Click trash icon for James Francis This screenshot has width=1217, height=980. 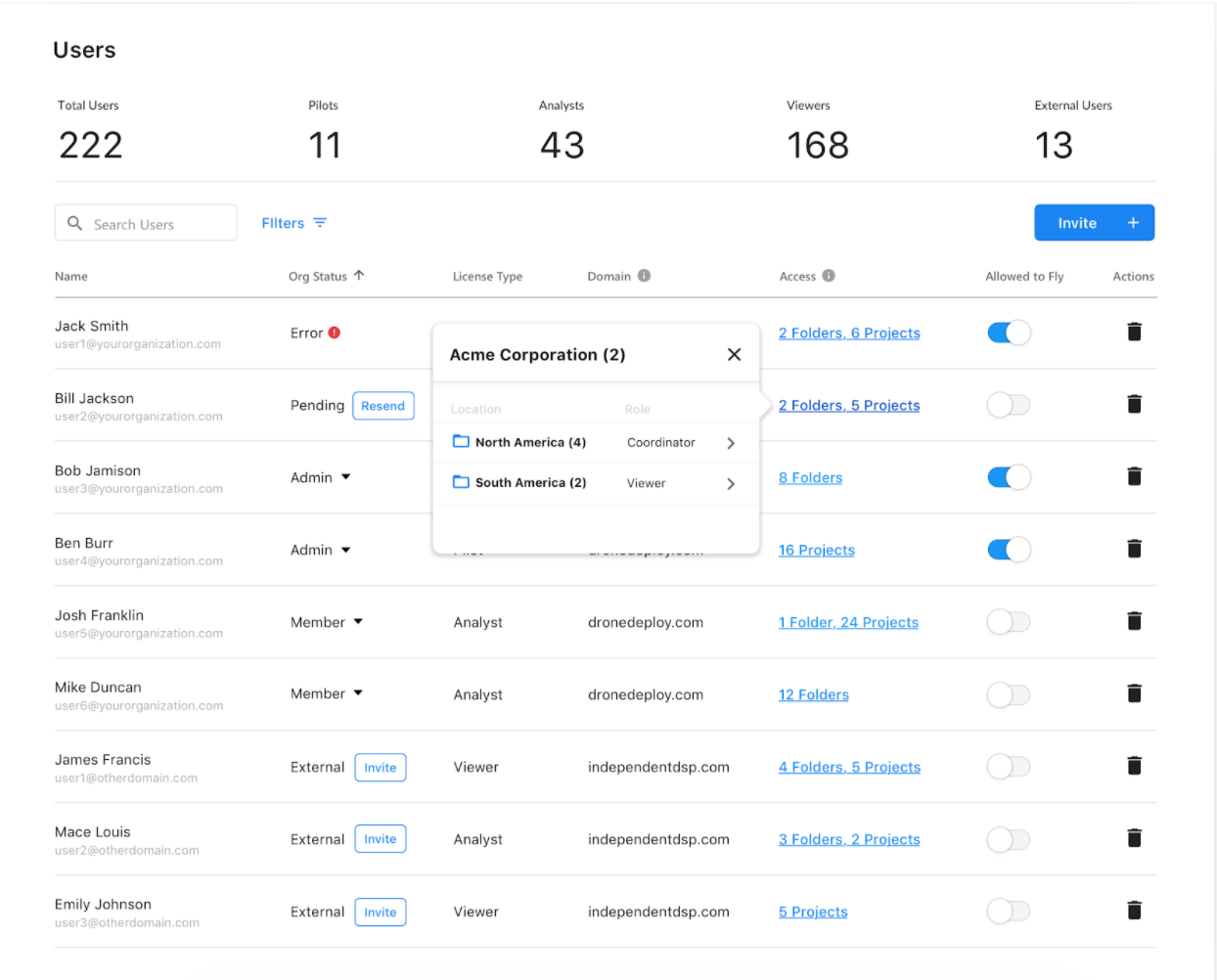tap(1134, 766)
